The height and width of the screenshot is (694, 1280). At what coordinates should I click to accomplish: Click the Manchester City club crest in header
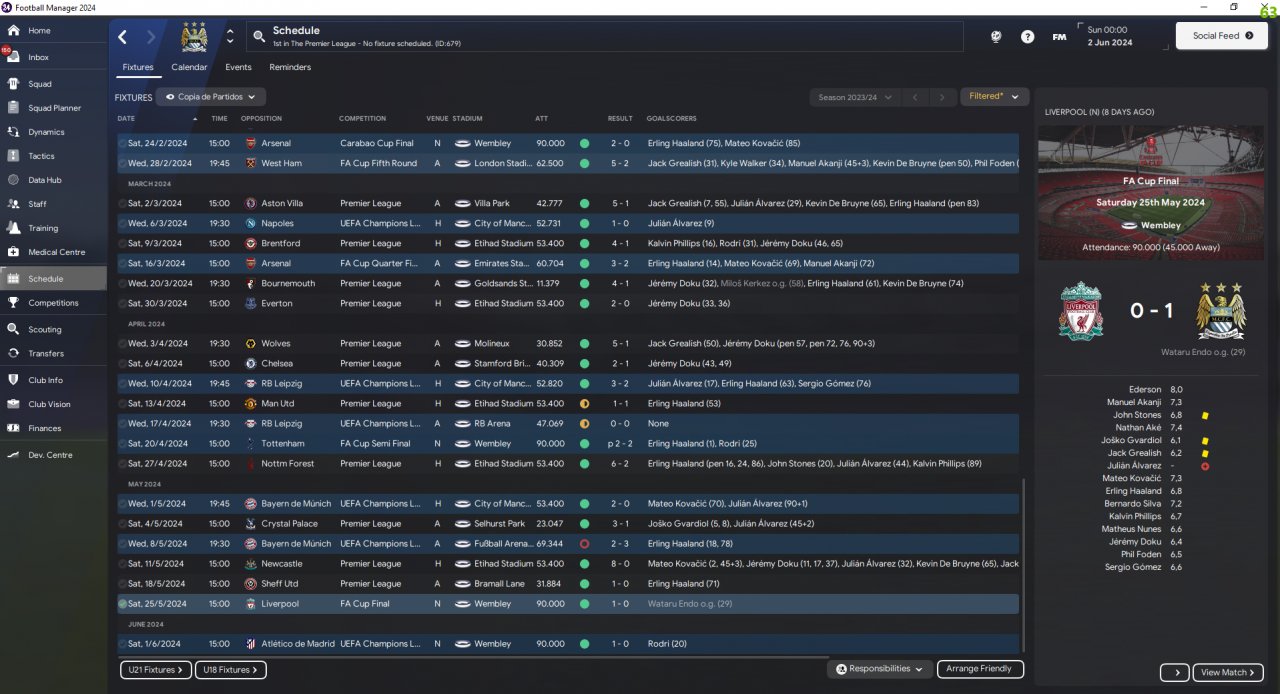click(194, 36)
